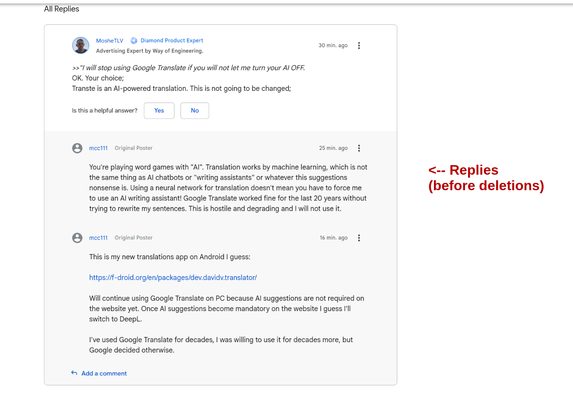Viewport: 573px width, 402px height.
Task: Click mcc111's avatar icon on the 16 min. ago comment
Action: click(x=77, y=238)
